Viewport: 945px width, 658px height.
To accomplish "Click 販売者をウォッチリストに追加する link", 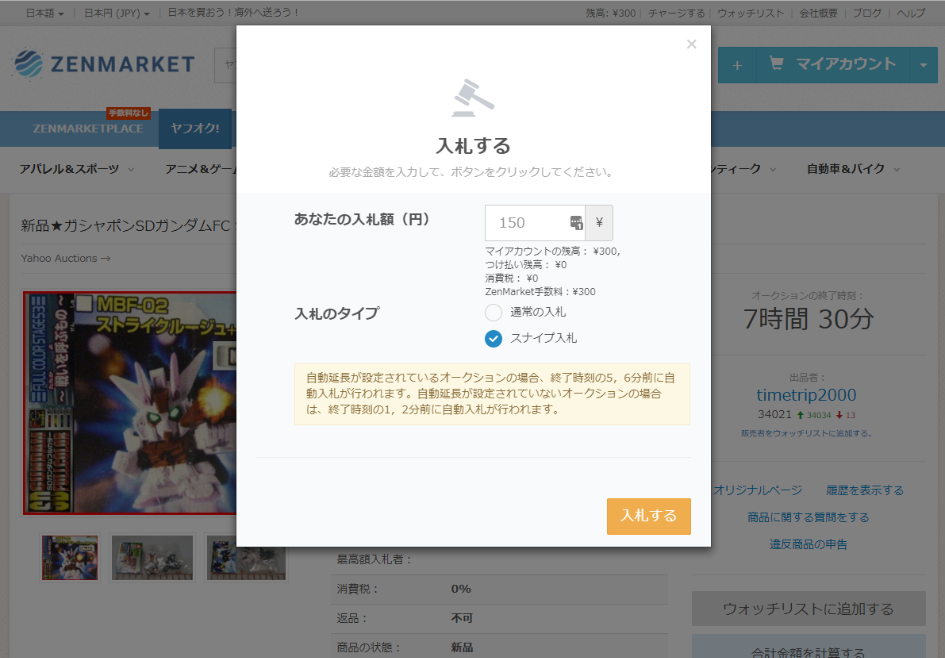I will tap(806, 433).
